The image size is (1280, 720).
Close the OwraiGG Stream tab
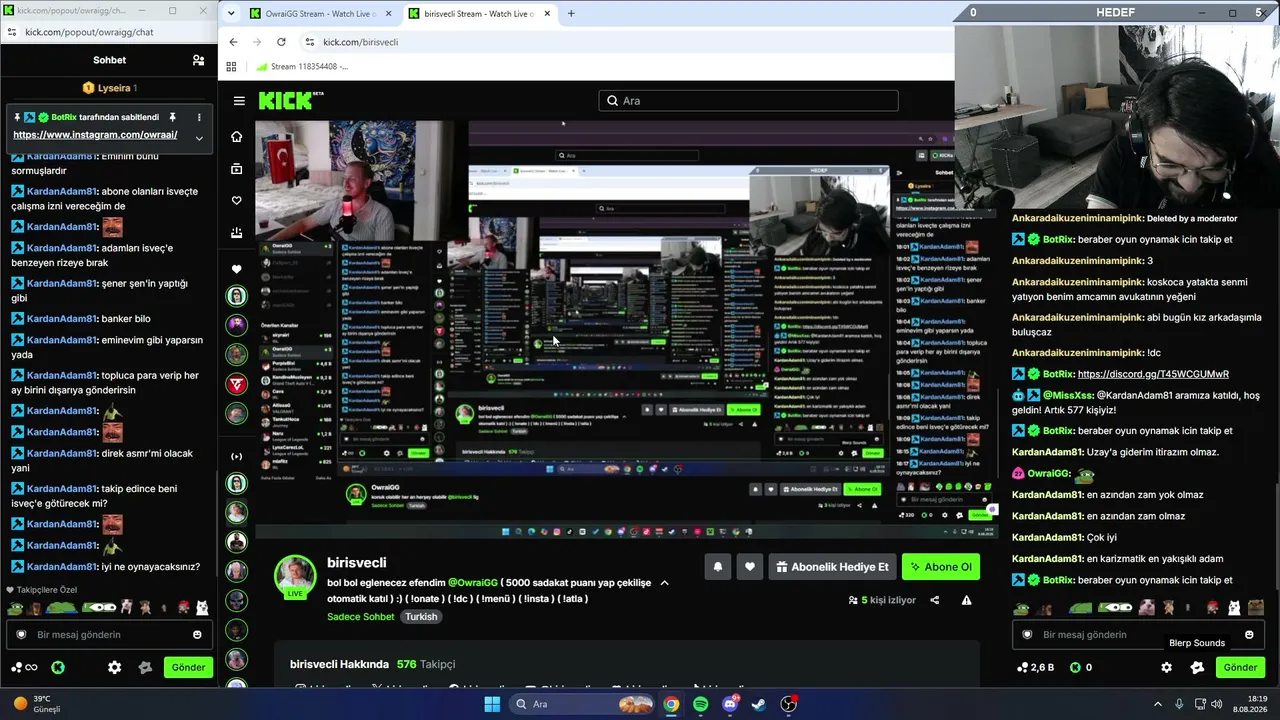(389, 14)
